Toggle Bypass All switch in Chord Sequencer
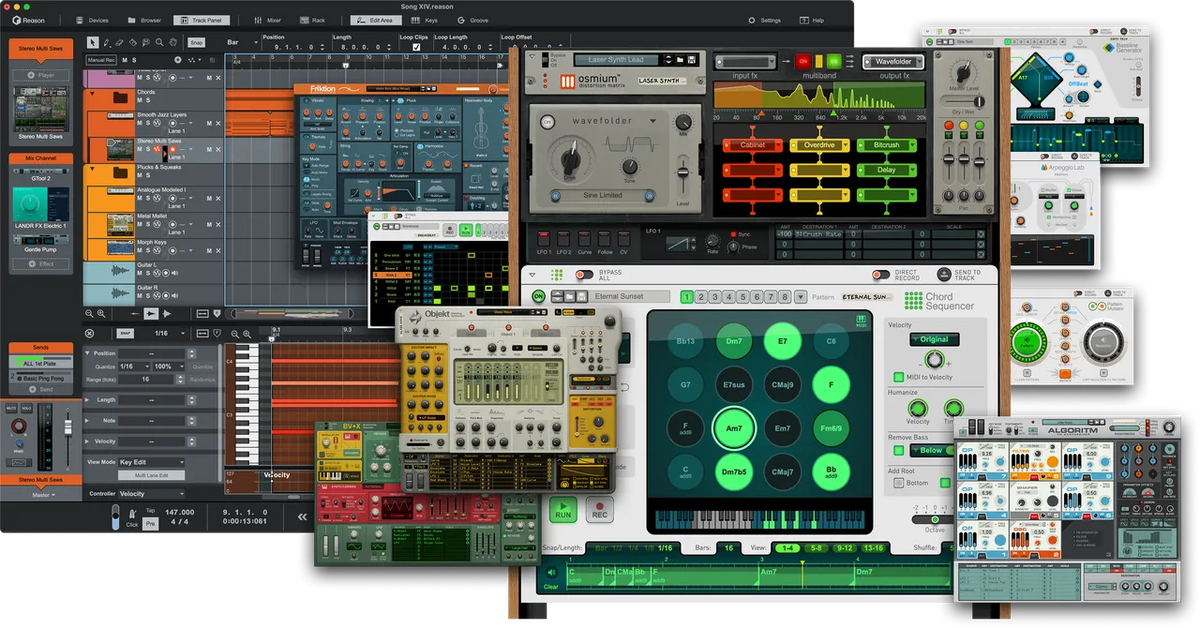Screen dimensions: 1200x628 pyautogui.click(x=582, y=274)
